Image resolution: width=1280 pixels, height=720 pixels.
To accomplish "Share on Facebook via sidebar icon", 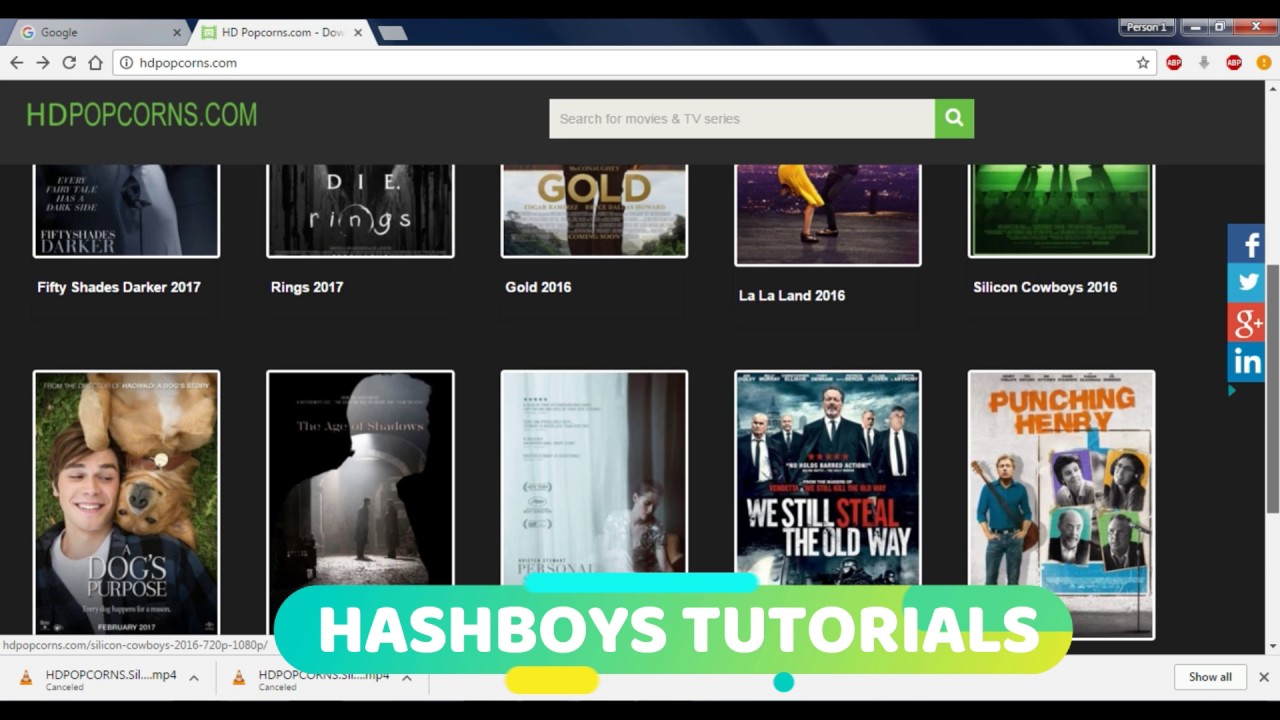I will 1247,243.
